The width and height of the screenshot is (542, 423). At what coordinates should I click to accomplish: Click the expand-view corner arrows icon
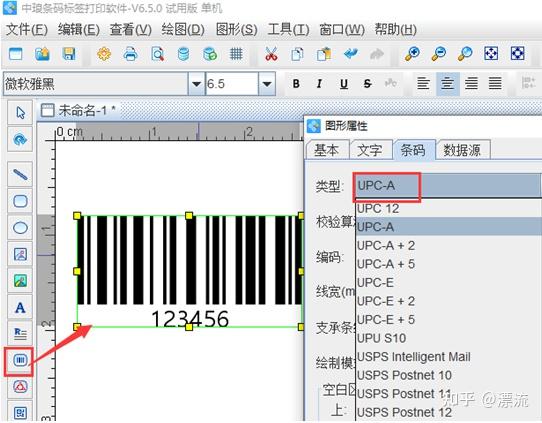(x=517, y=54)
